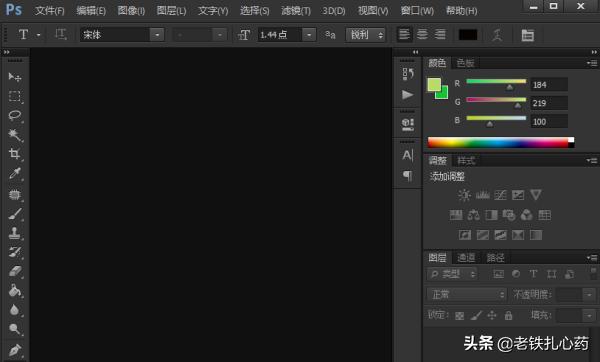Add a Channel Mixer adjustment
This screenshot has width=600, height=362.
(x=527, y=215)
